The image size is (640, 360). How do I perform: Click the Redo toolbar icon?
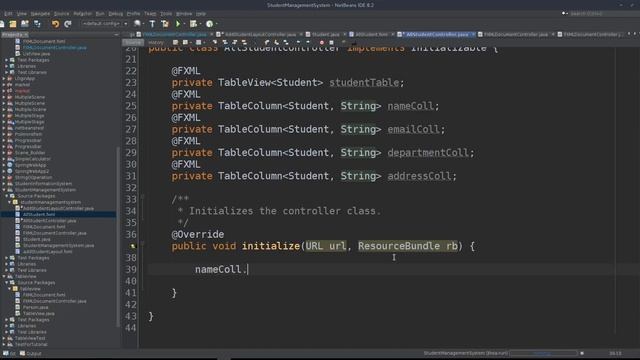(x=68, y=24)
